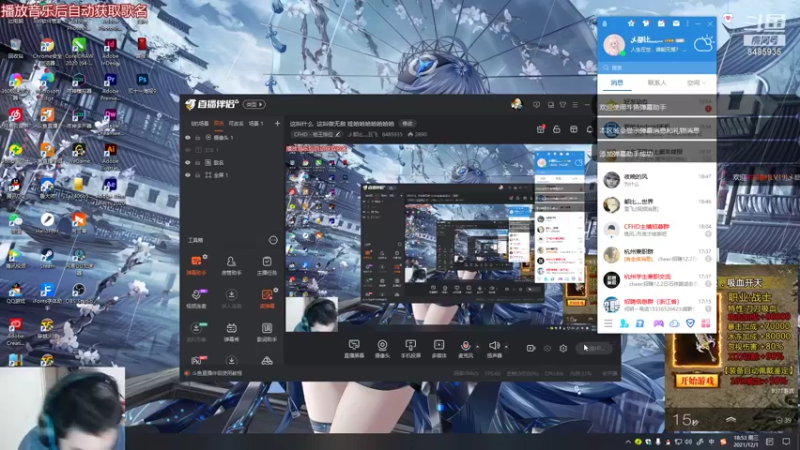Add a 多媒体 multimedia source
800x450 pixels.
[439, 348]
